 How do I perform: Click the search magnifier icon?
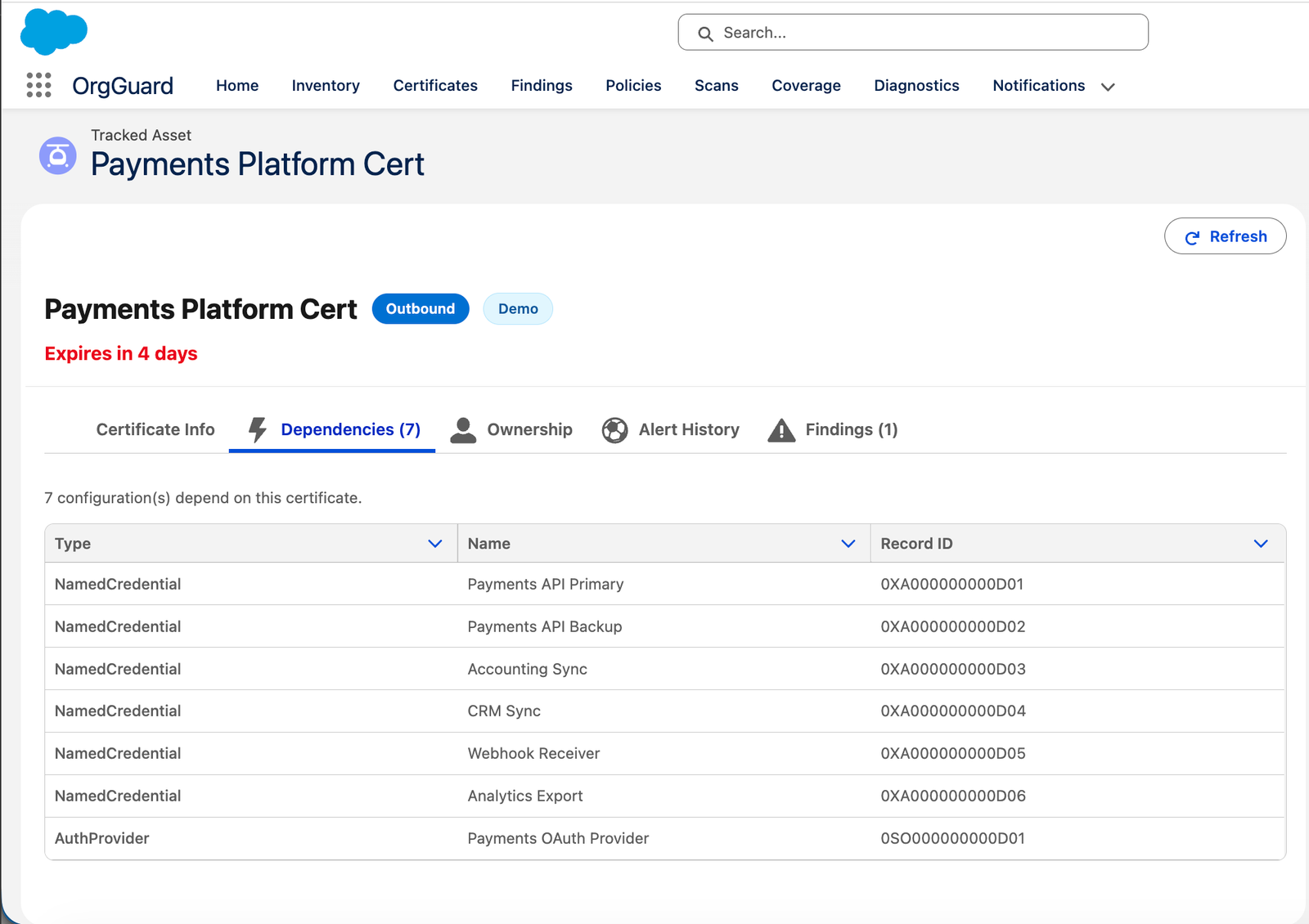point(705,34)
